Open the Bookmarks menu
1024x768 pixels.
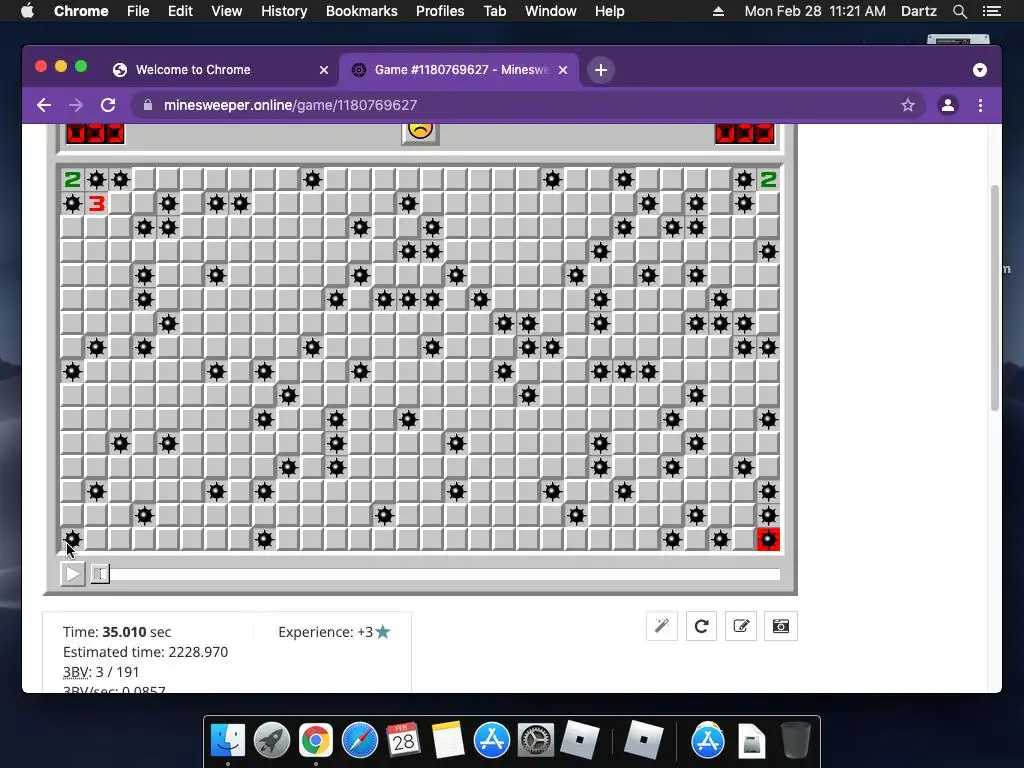(x=362, y=11)
